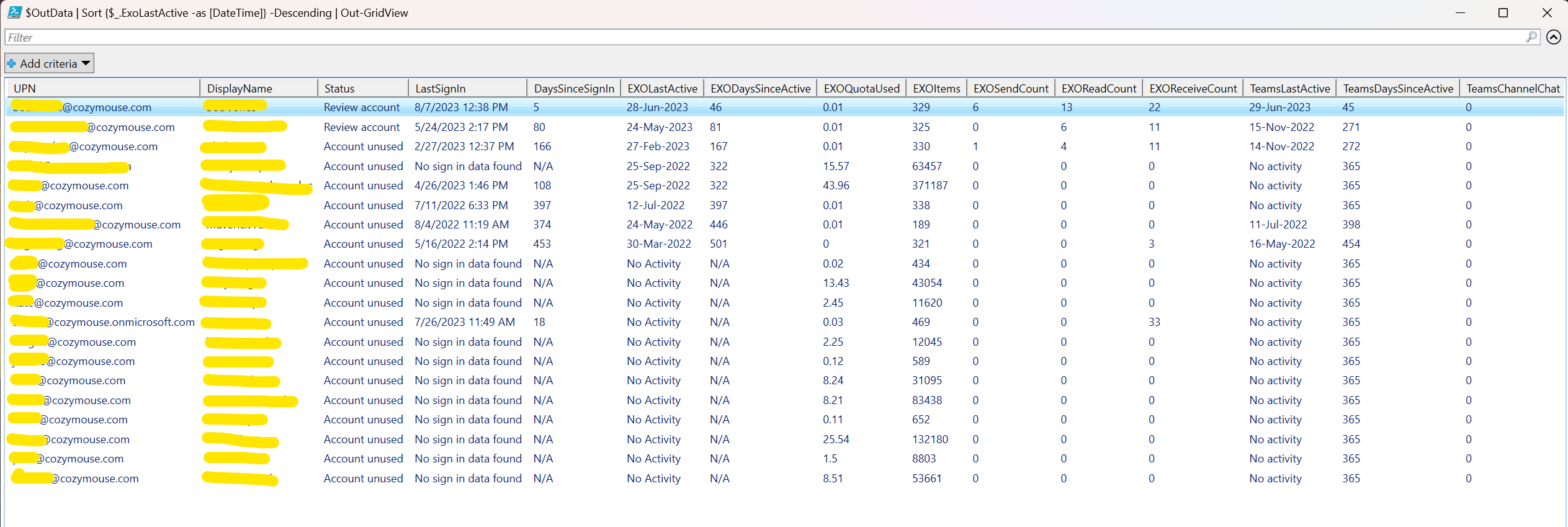Image resolution: width=1568 pixels, height=527 pixels.
Task: Click TeamsLastActive value 29-Jun-2023
Action: (x=1279, y=107)
